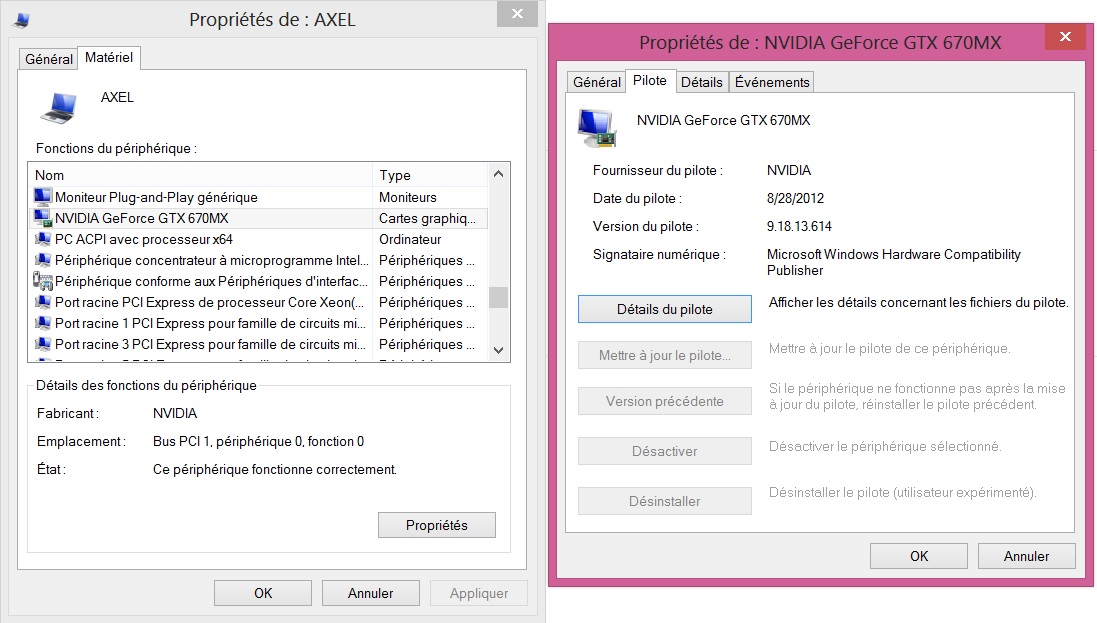Open the Détails tab
This screenshot has width=1097, height=623.
click(x=702, y=82)
